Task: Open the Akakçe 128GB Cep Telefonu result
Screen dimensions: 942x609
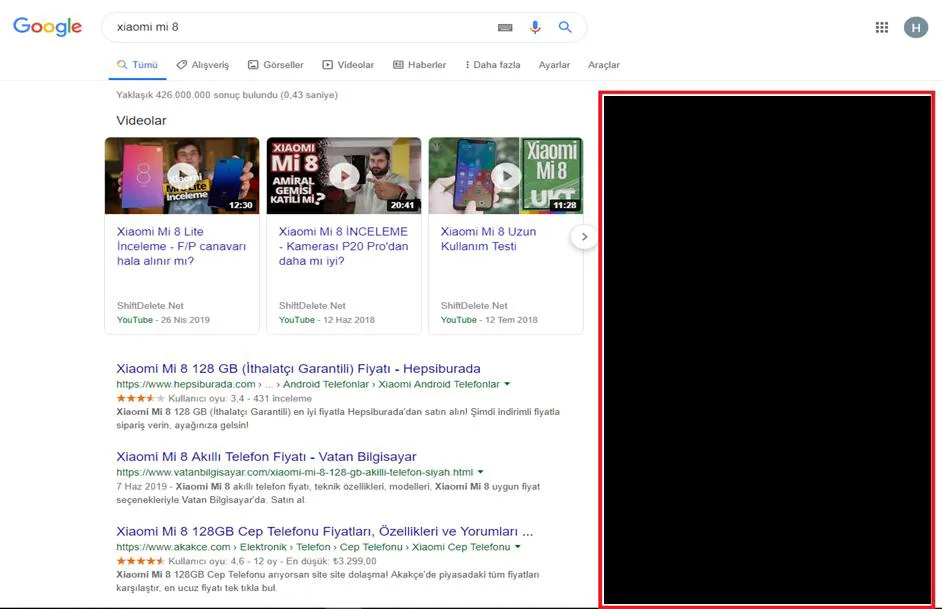Action: [324, 531]
